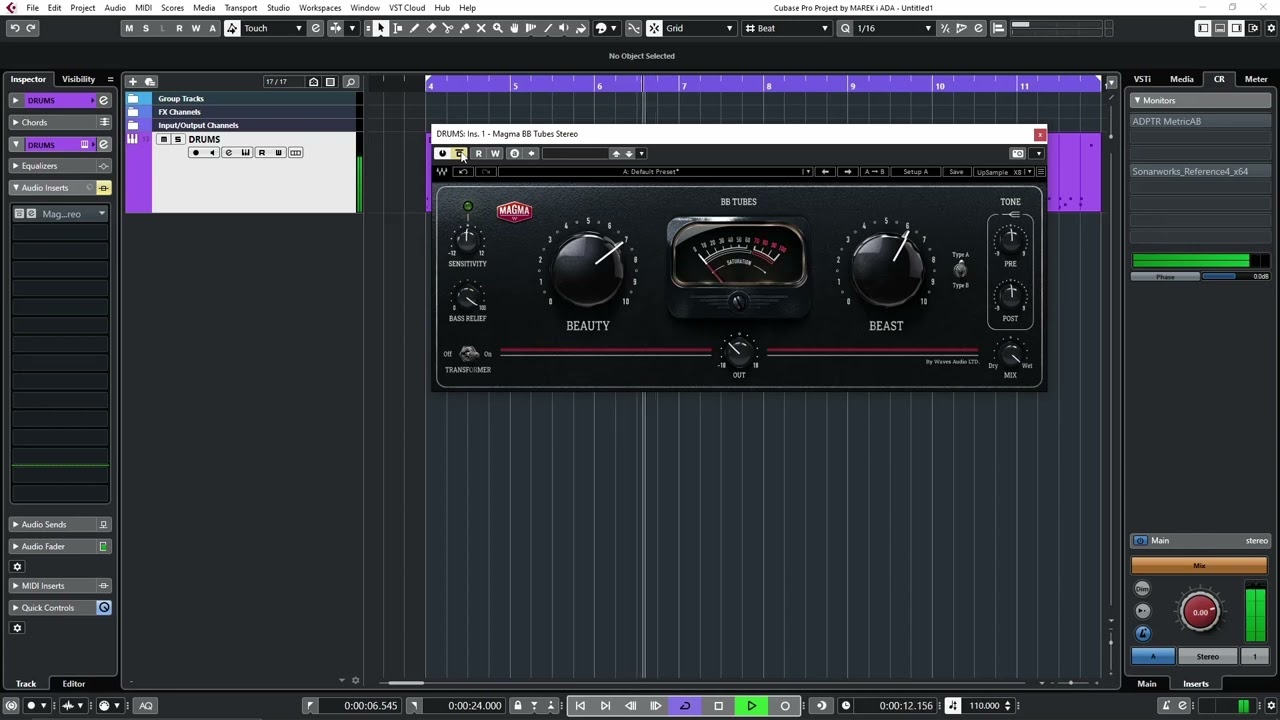Open UpSample X8 dropdown
Screen dimensions: 1280x720
[1003, 172]
